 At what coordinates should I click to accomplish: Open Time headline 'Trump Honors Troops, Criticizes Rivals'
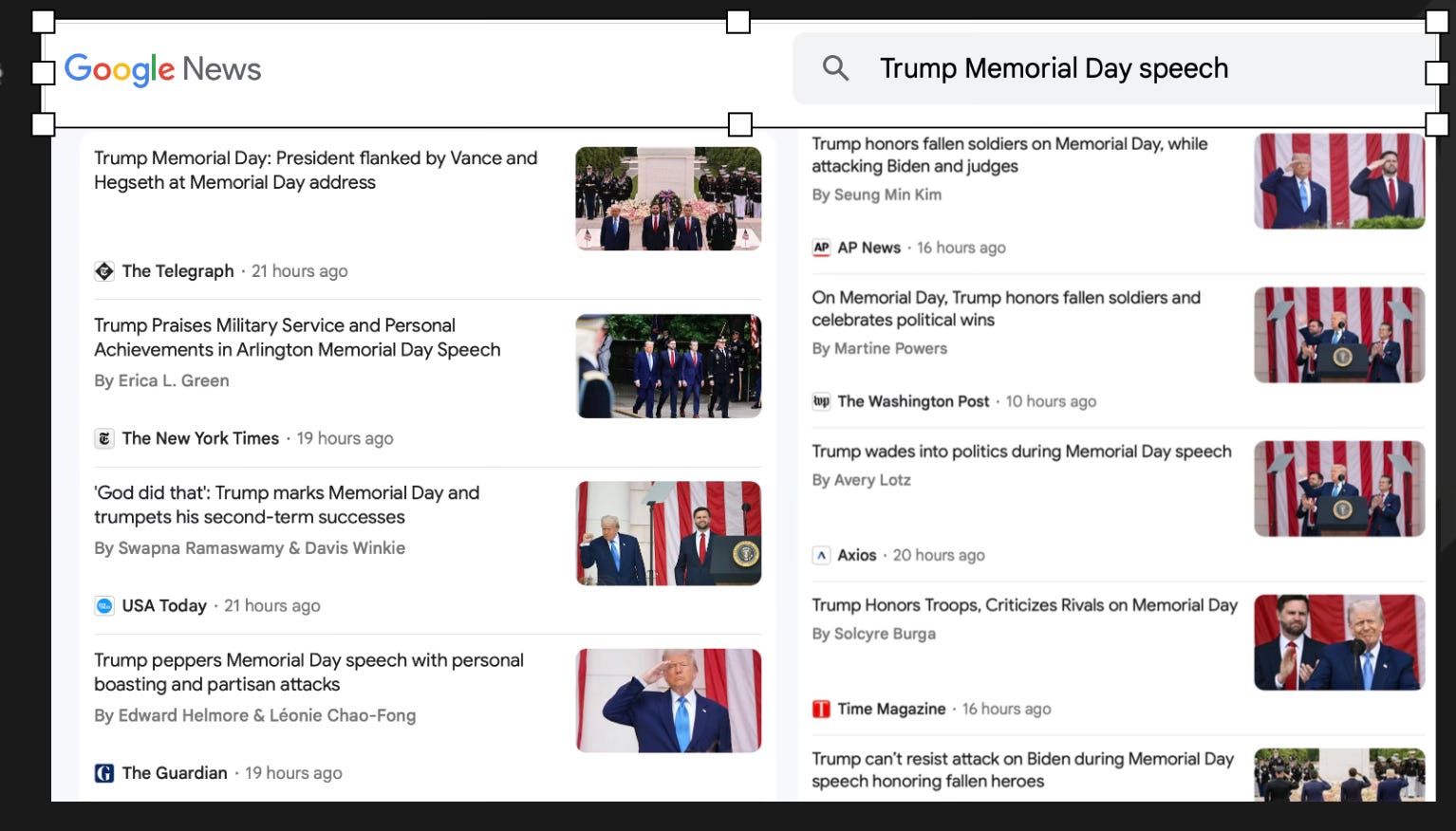[1025, 605]
